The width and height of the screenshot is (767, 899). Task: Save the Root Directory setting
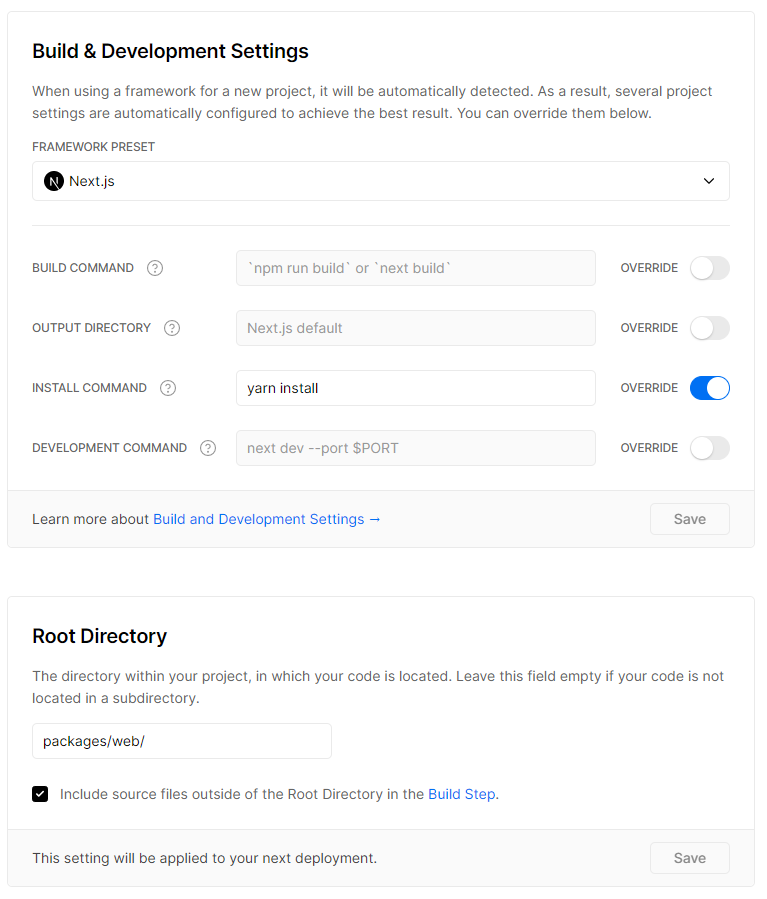689,858
